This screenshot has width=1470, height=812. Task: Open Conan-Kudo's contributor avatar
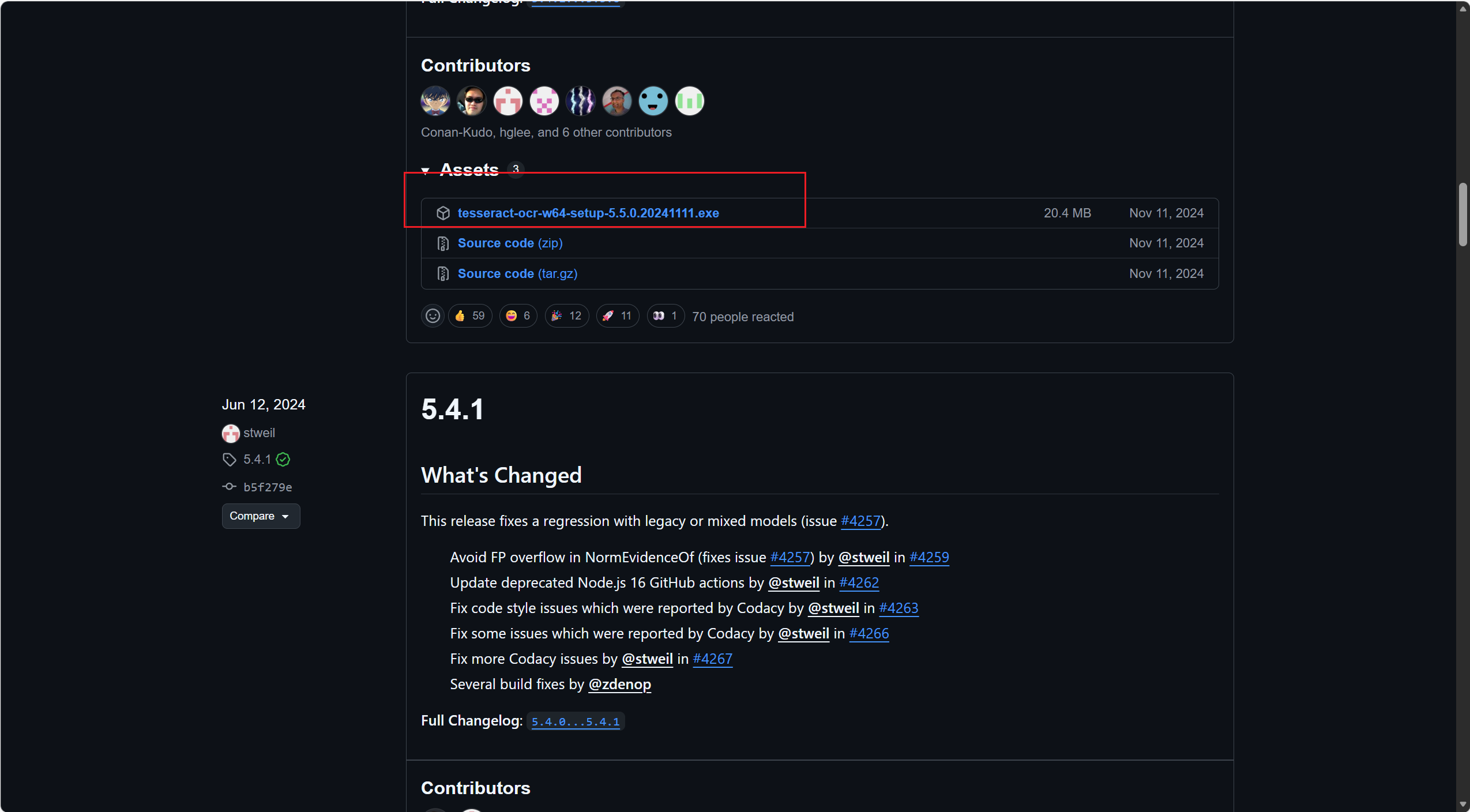(435, 101)
